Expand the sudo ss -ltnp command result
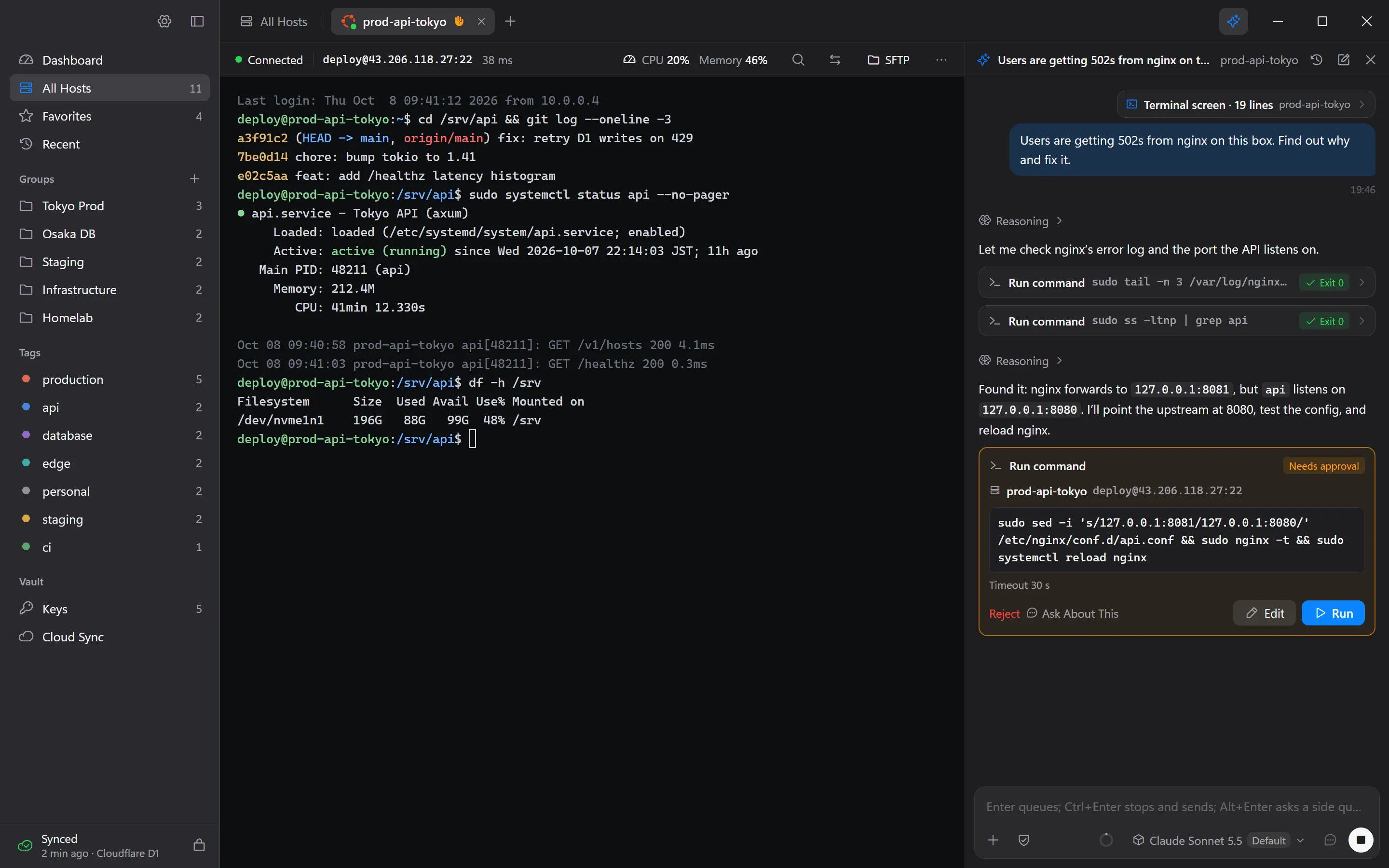Viewport: 1389px width, 868px height. click(1177, 321)
